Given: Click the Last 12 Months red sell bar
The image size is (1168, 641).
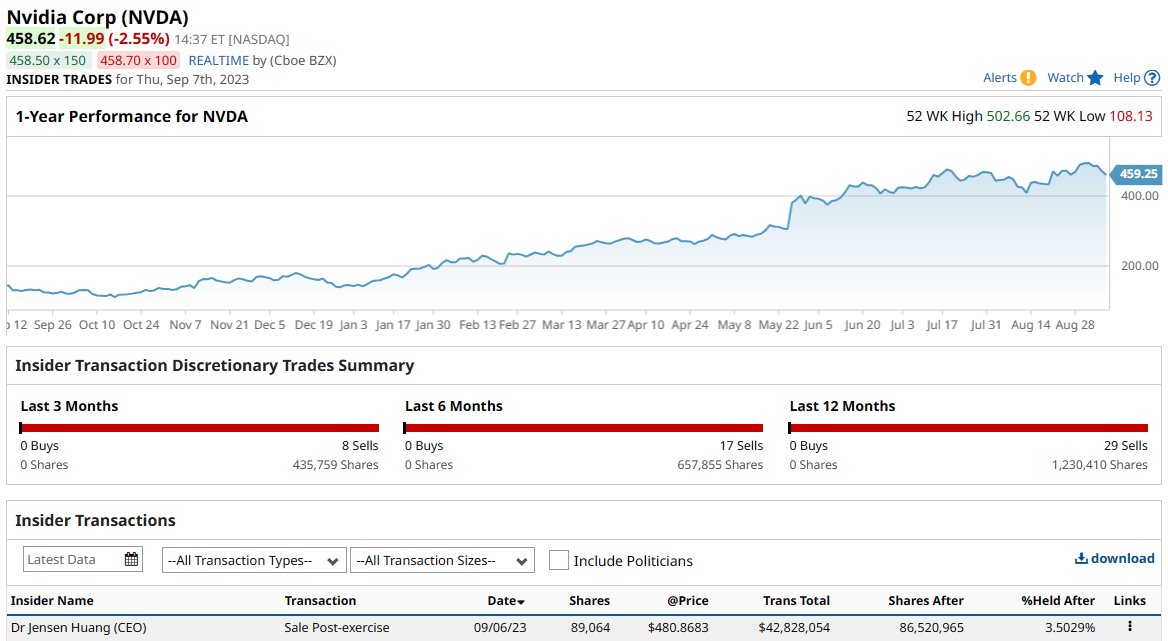Looking at the screenshot, I should tap(968, 427).
